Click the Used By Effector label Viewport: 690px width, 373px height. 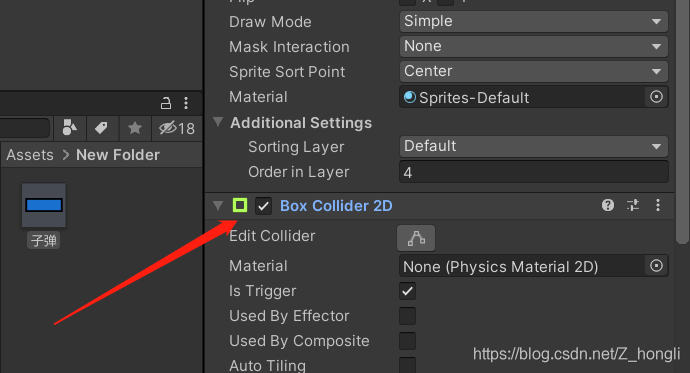289,316
